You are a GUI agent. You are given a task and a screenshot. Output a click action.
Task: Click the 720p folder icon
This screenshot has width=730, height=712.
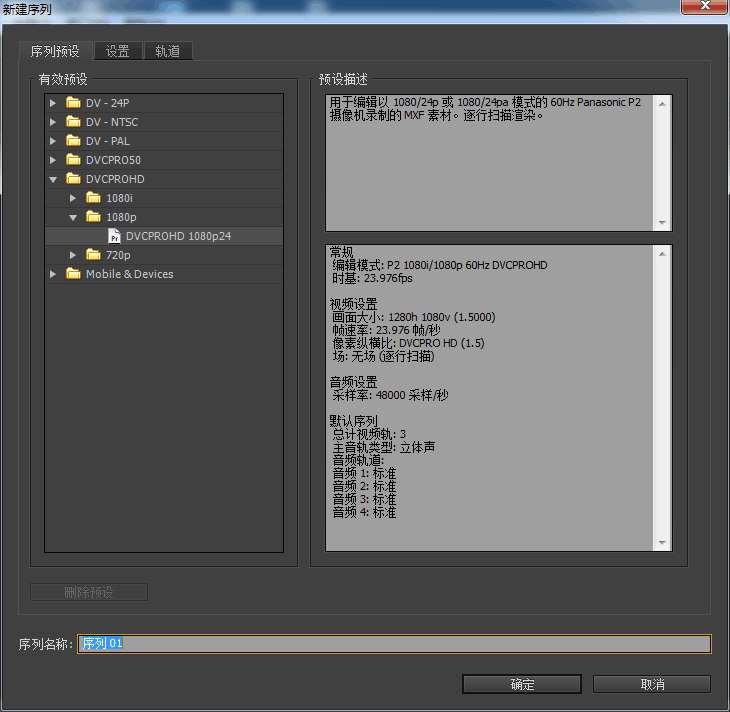pyautogui.click(x=93, y=255)
